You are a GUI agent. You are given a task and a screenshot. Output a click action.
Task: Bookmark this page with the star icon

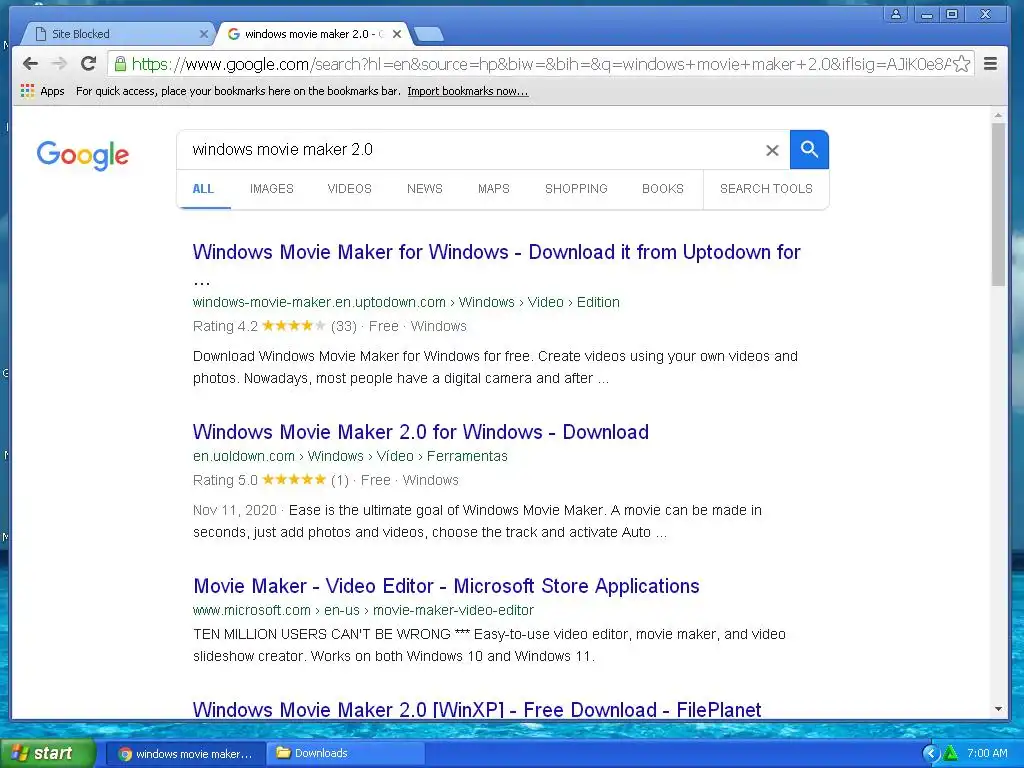pyautogui.click(x=961, y=63)
